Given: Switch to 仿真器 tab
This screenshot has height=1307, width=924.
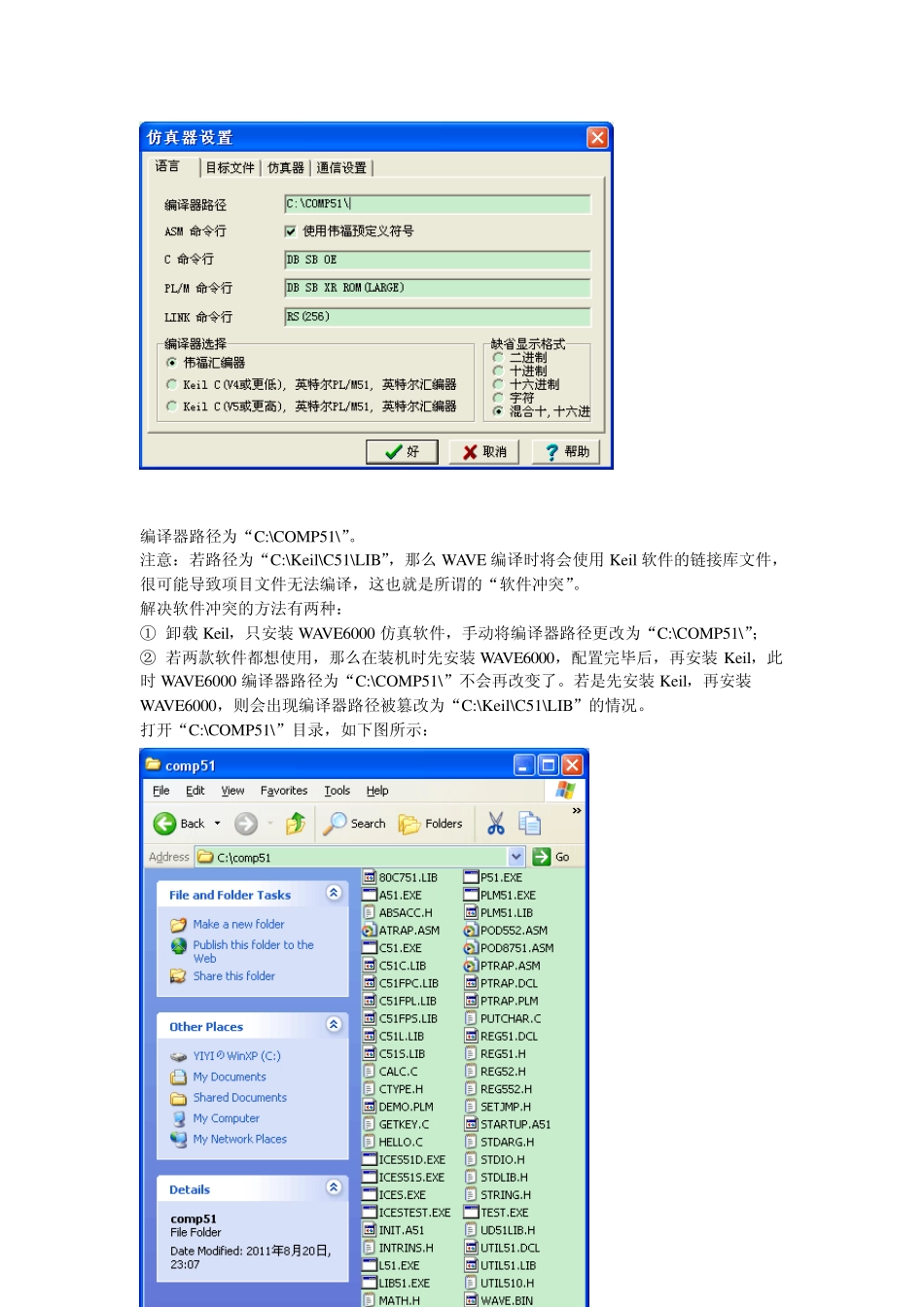Looking at the screenshot, I should coord(286,168).
